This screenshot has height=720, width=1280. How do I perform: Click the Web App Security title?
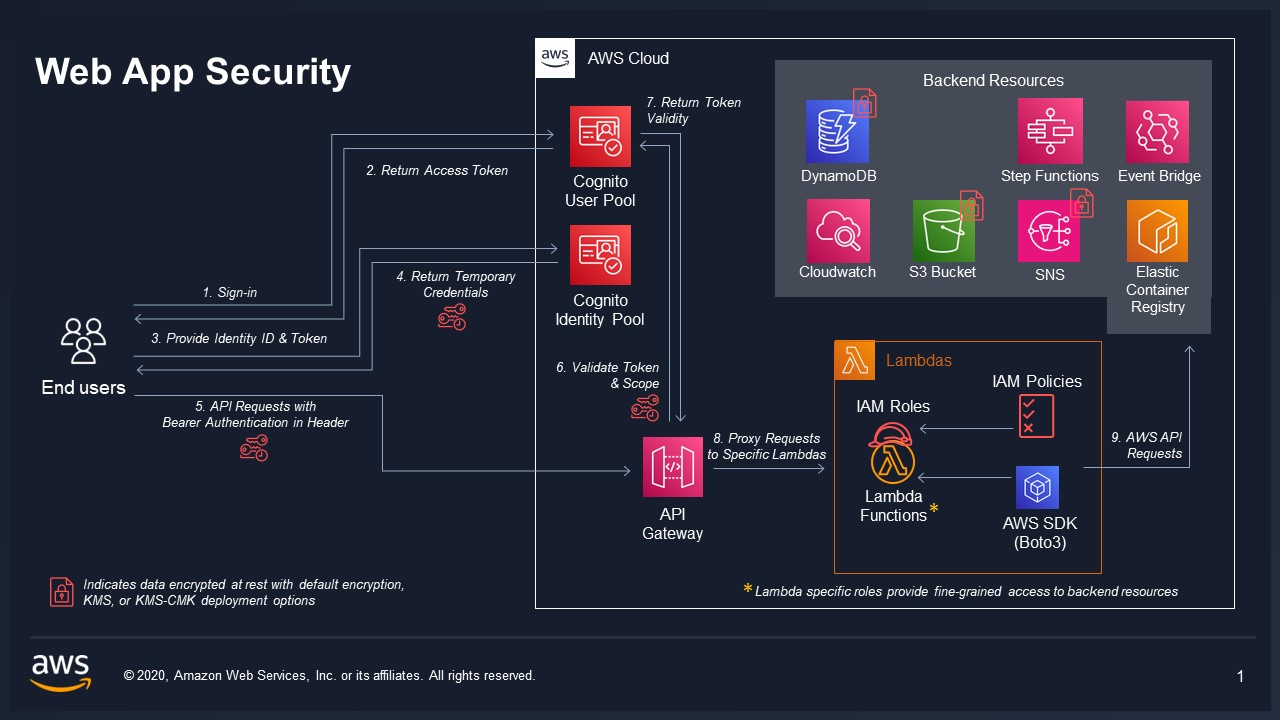pyautogui.click(x=193, y=72)
